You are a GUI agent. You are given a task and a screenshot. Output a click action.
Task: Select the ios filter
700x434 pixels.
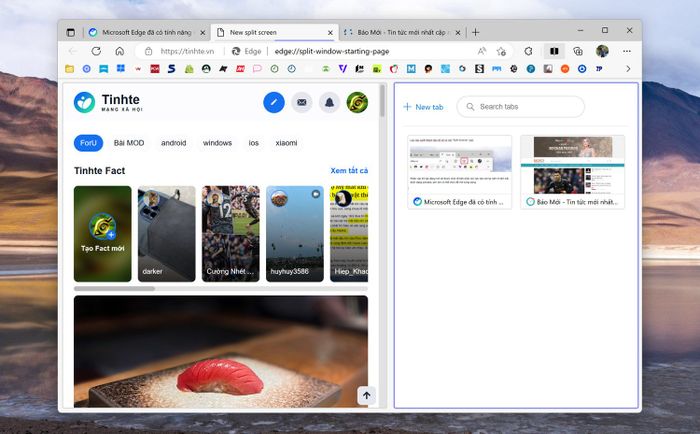click(254, 143)
